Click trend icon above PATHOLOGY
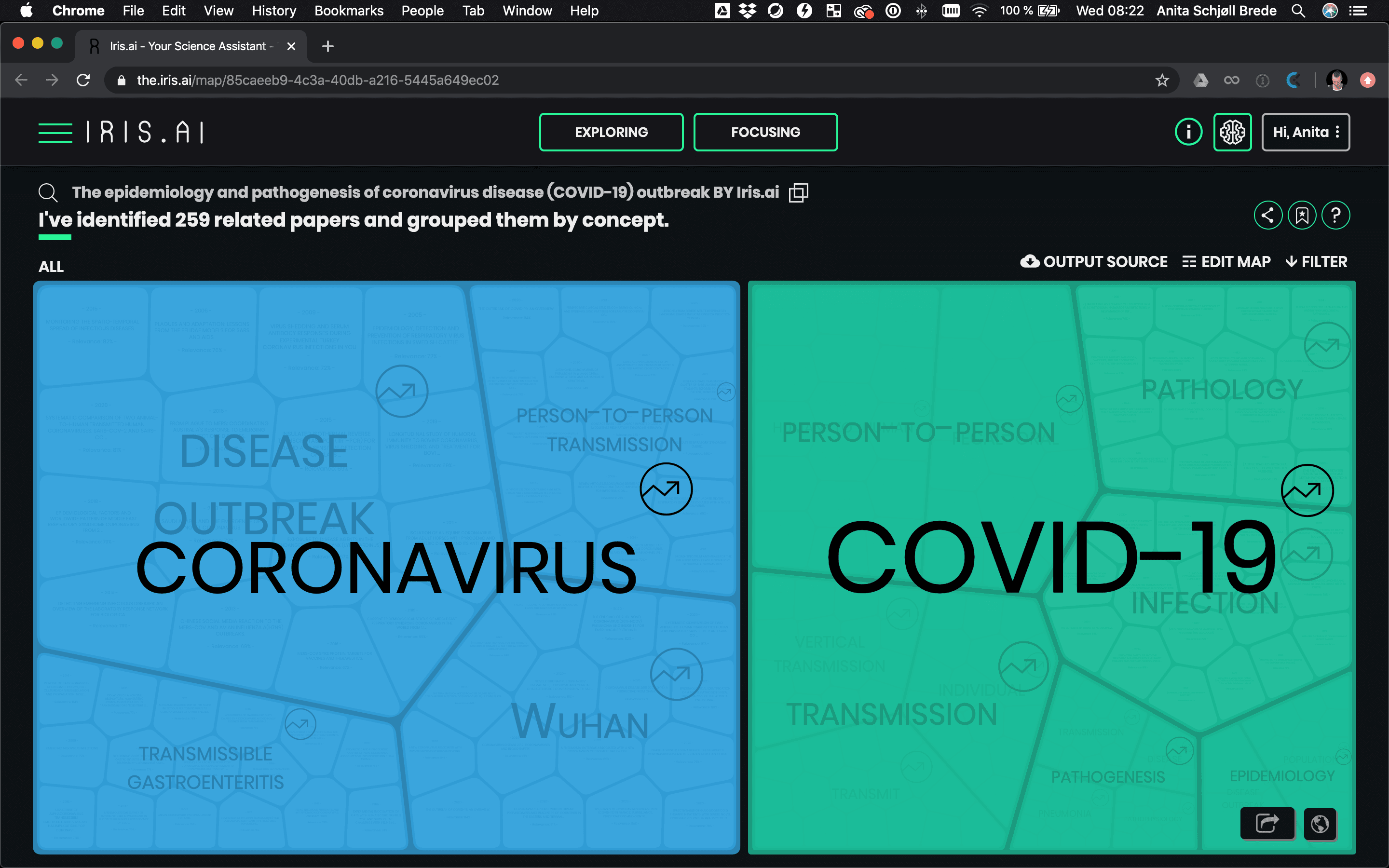This screenshot has width=1389, height=868. coord(1327,345)
